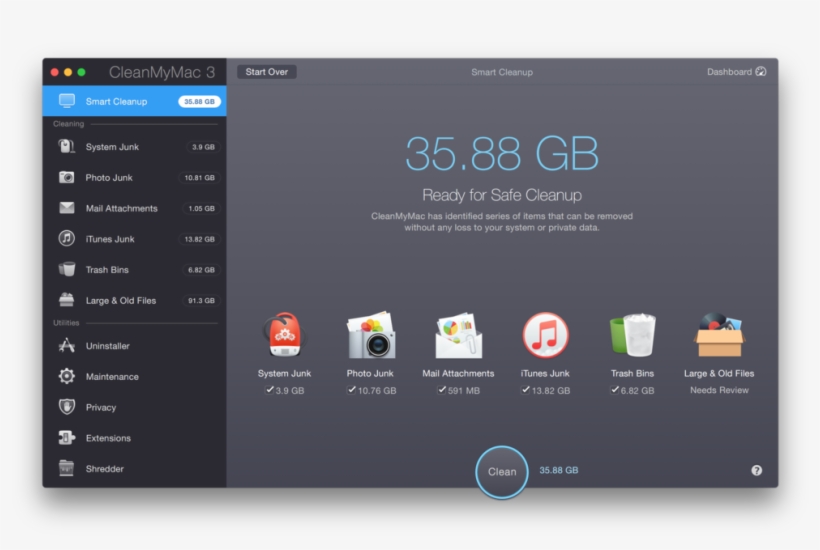Click the 6.82 GB badge in sidebar
The width and height of the screenshot is (820, 550).
(x=201, y=270)
